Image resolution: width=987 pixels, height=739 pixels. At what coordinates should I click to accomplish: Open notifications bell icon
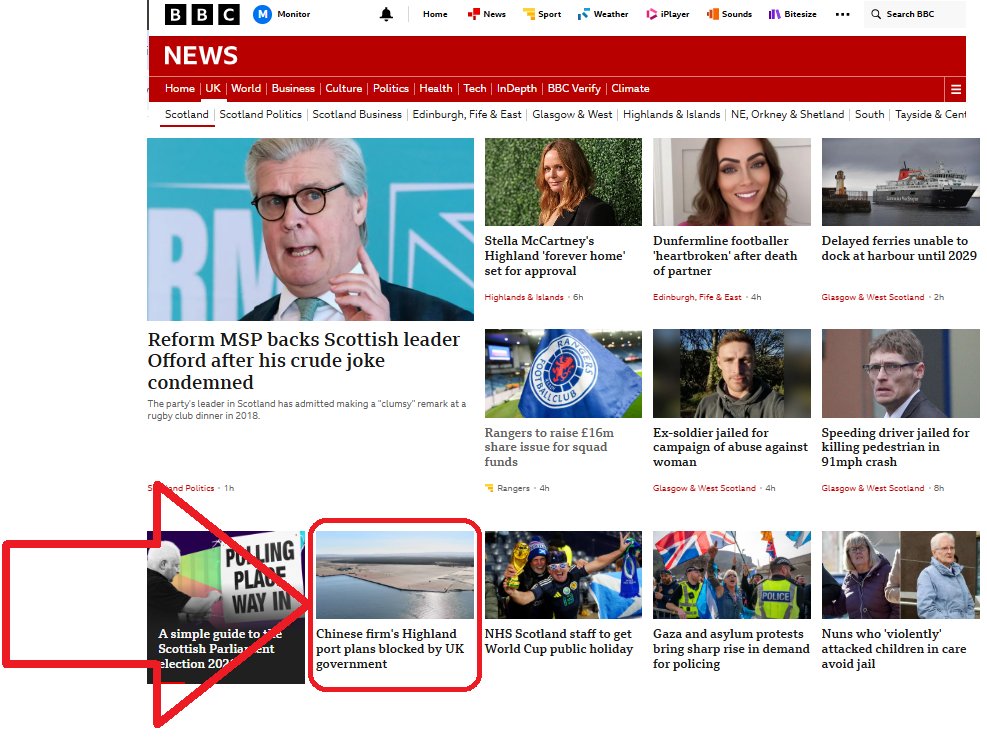click(386, 14)
